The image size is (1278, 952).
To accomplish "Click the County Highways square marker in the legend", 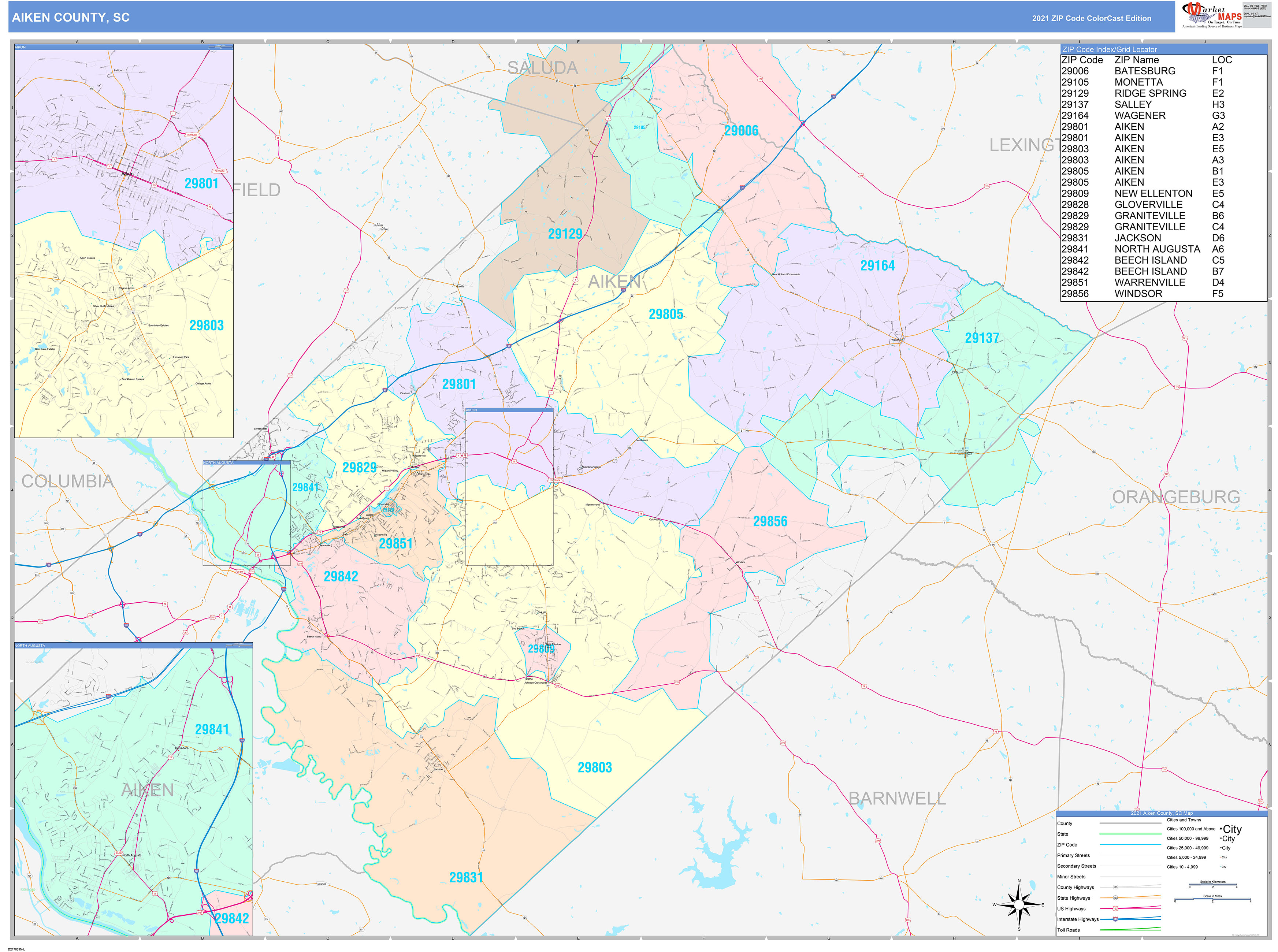I will coord(1115,887).
